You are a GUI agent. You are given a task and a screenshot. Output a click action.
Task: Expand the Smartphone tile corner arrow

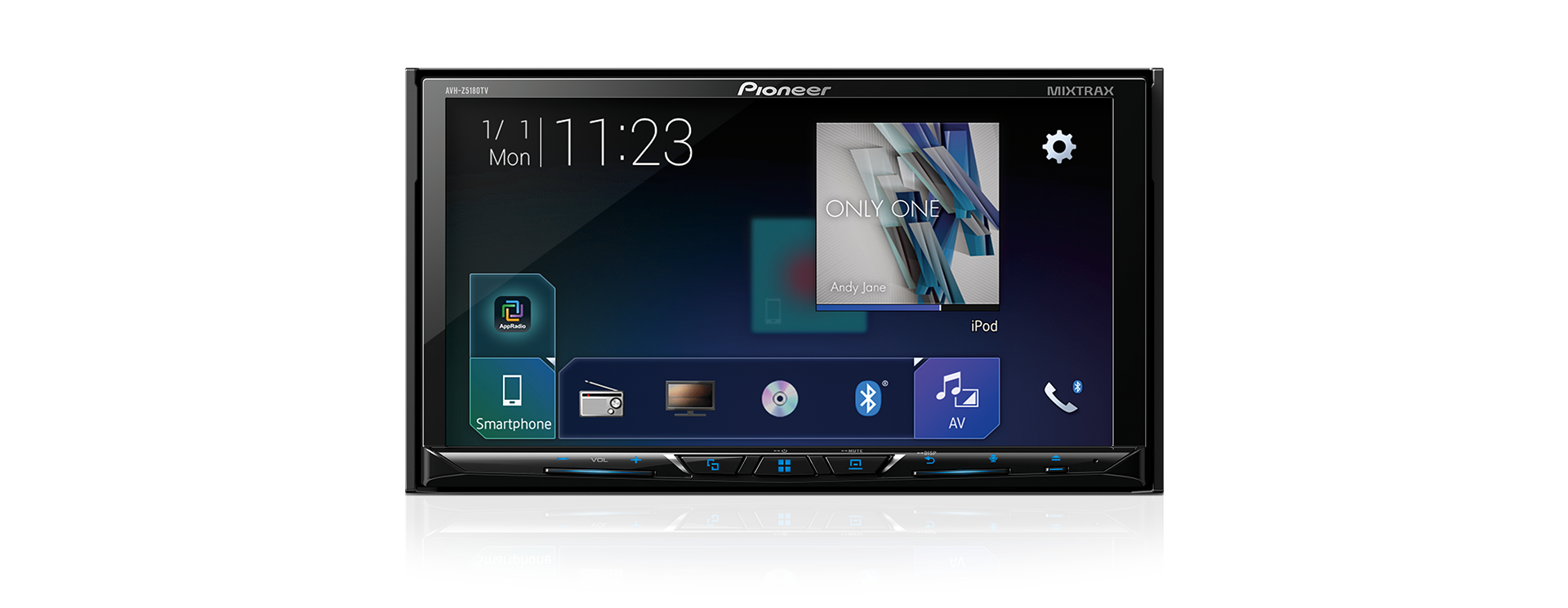click(550, 362)
